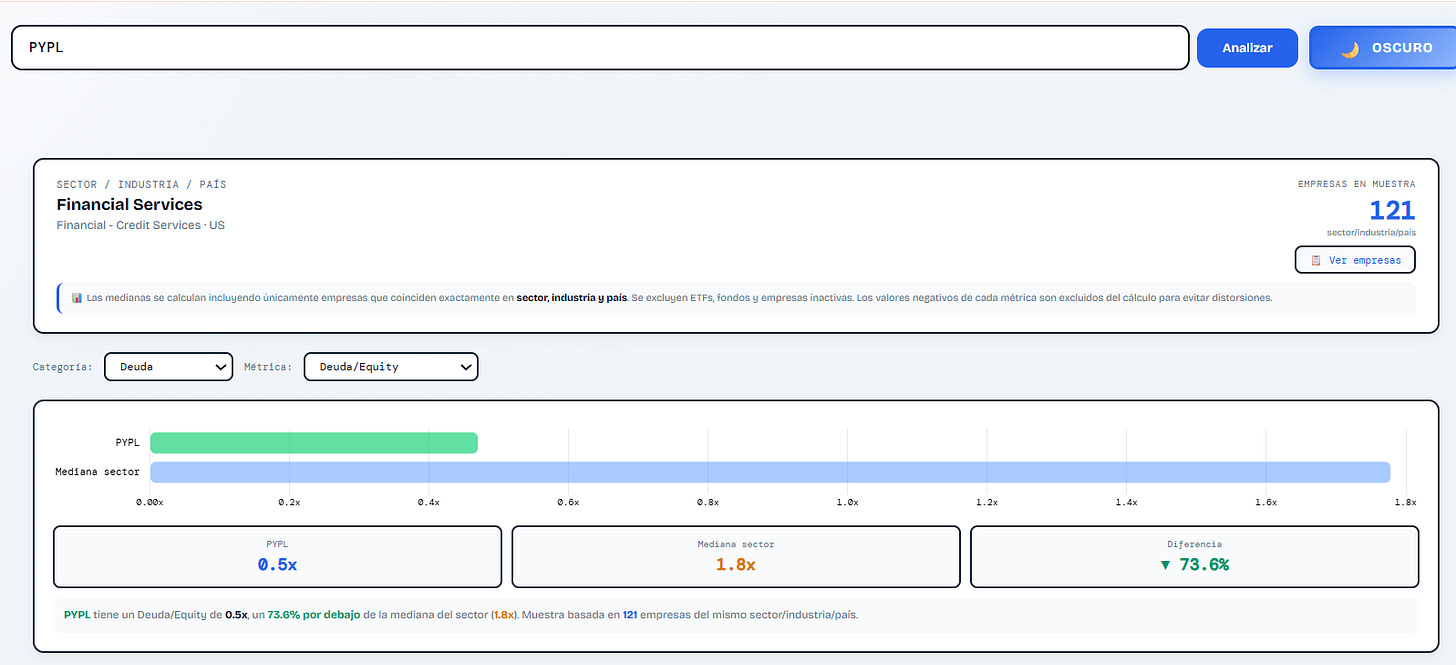Click the 1.0x axis tick label
This screenshot has height=665, width=1456.
848,502
